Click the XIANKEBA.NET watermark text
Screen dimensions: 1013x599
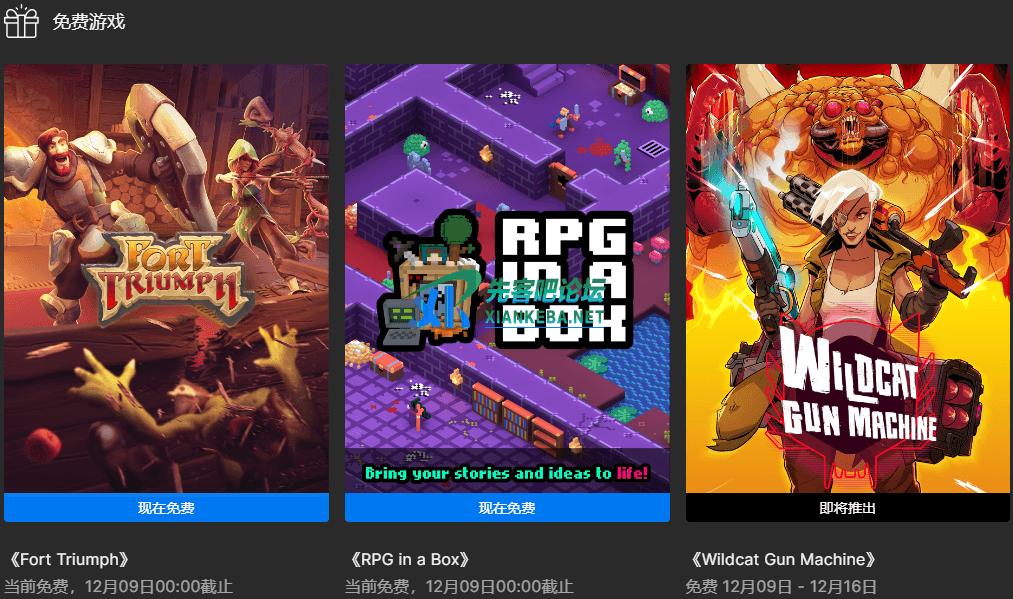click(545, 316)
